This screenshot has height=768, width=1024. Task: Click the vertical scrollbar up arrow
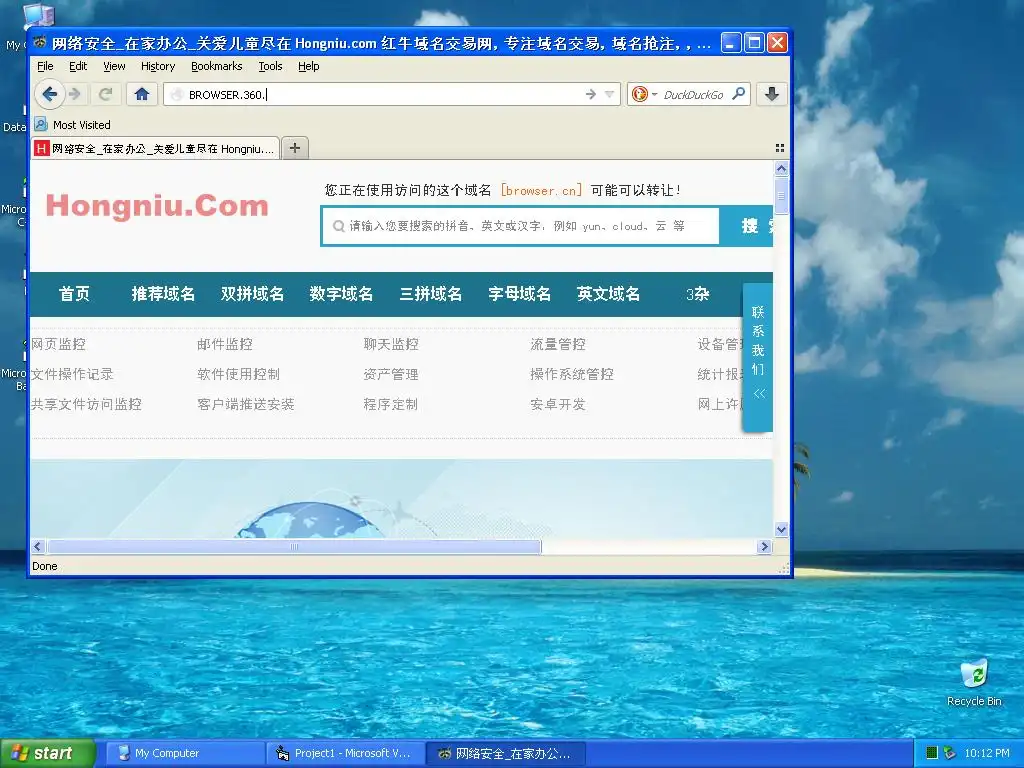pyautogui.click(x=781, y=168)
